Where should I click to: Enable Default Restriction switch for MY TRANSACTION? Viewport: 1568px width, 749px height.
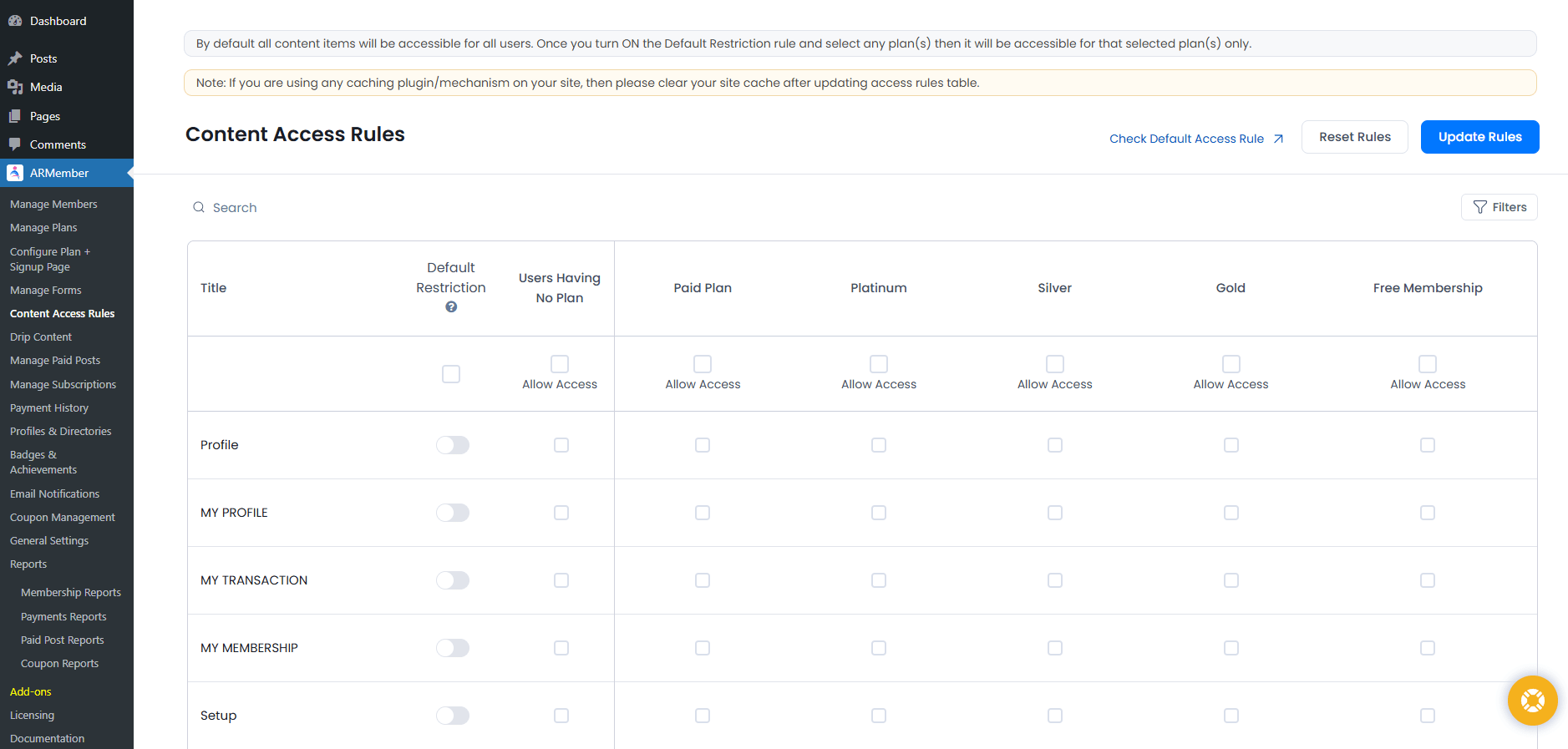pyautogui.click(x=452, y=580)
